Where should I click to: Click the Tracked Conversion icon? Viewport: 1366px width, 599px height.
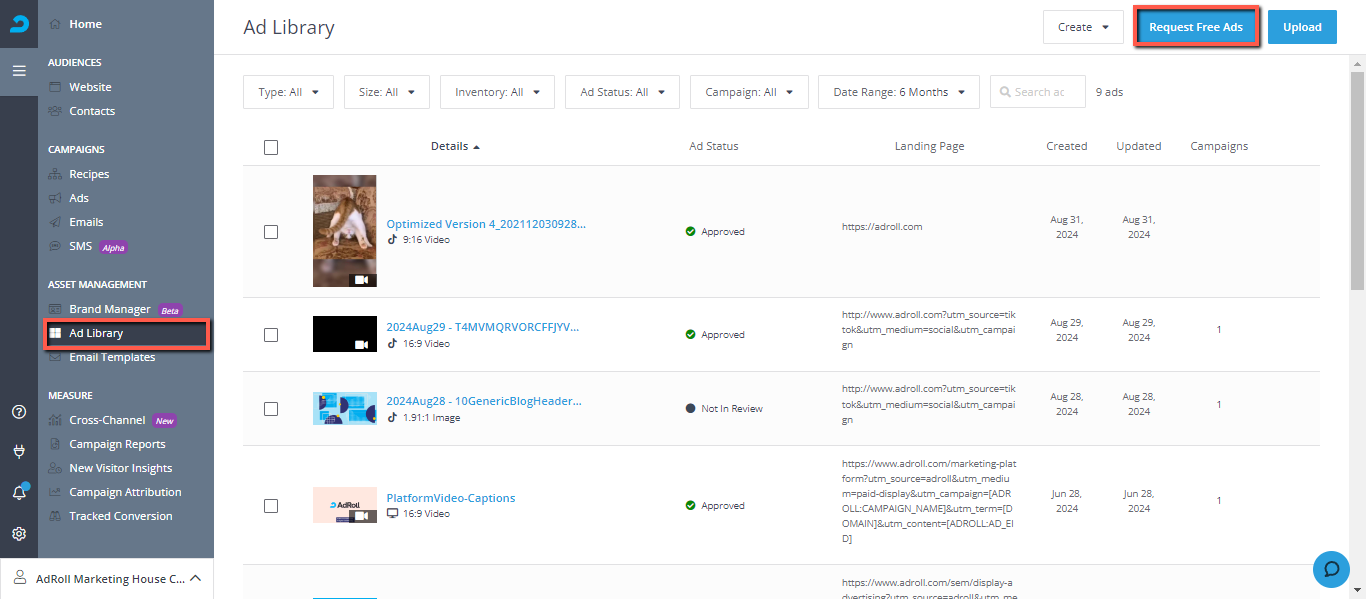(x=55, y=516)
